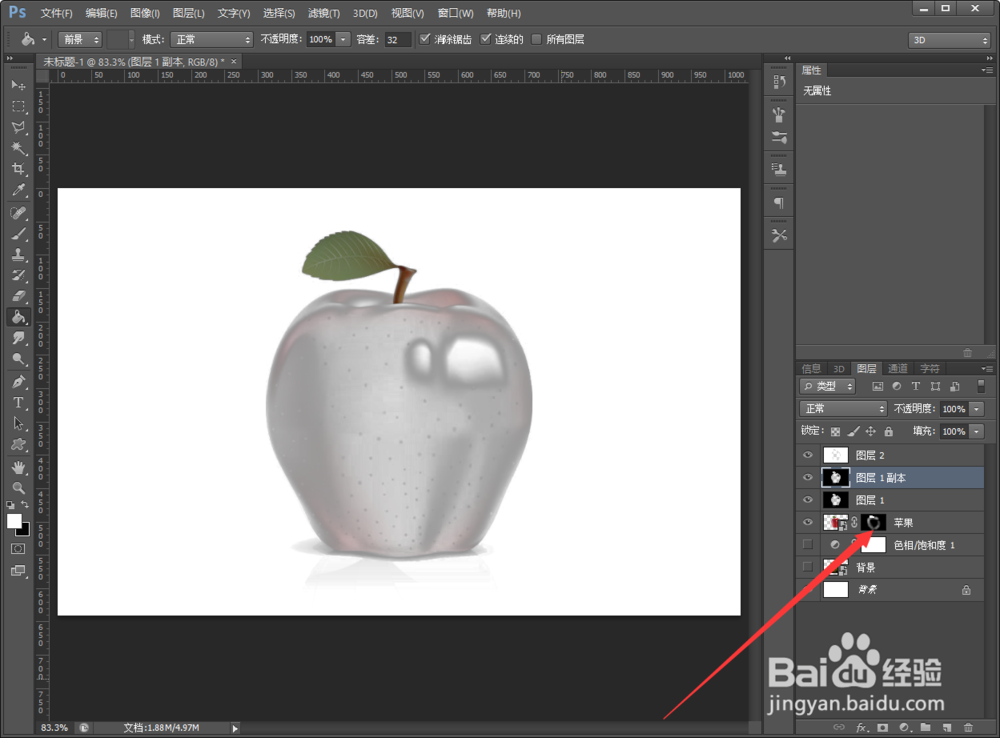1000x738 pixels.
Task: Switch to the 通道 channels tab
Action: 897,369
